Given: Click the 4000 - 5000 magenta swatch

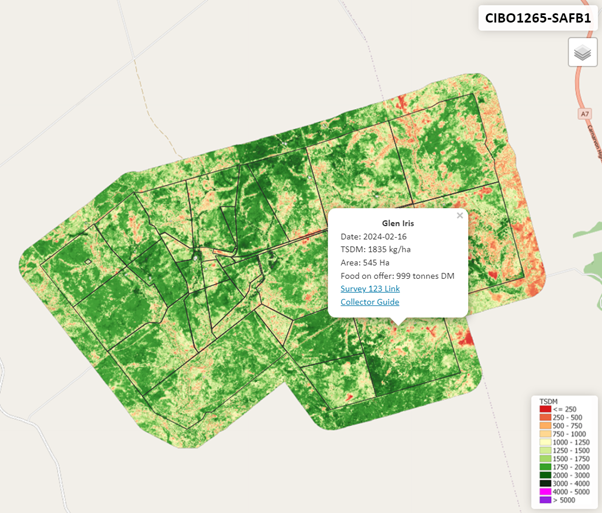Looking at the screenshot, I should [x=545, y=491].
